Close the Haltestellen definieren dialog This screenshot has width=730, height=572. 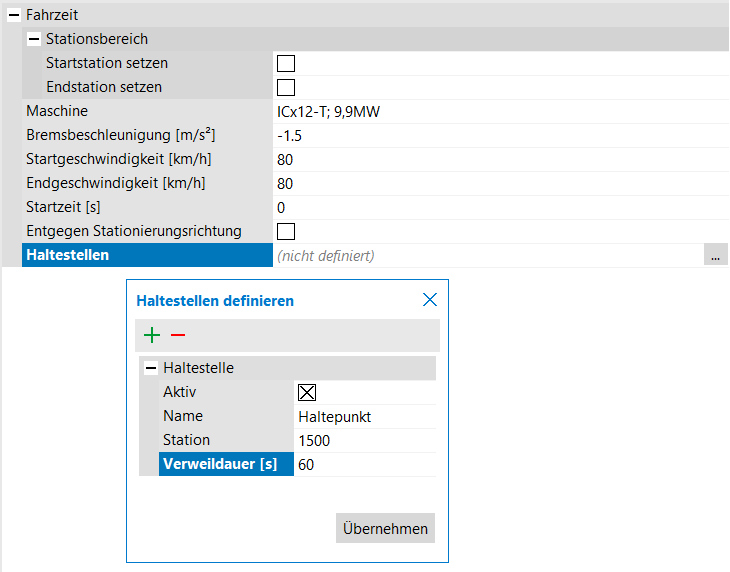430,300
